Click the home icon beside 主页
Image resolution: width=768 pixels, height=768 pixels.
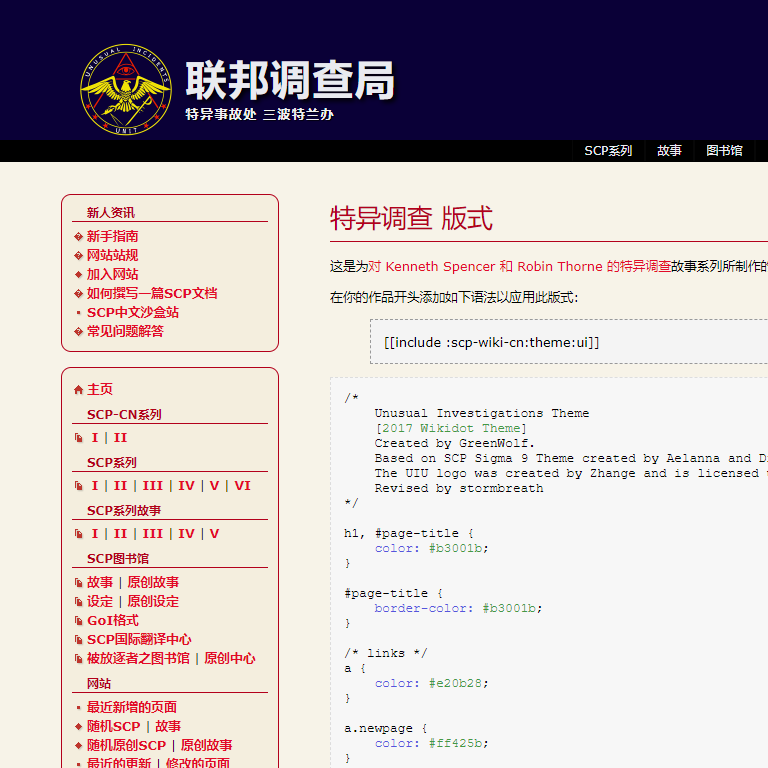coord(79,390)
